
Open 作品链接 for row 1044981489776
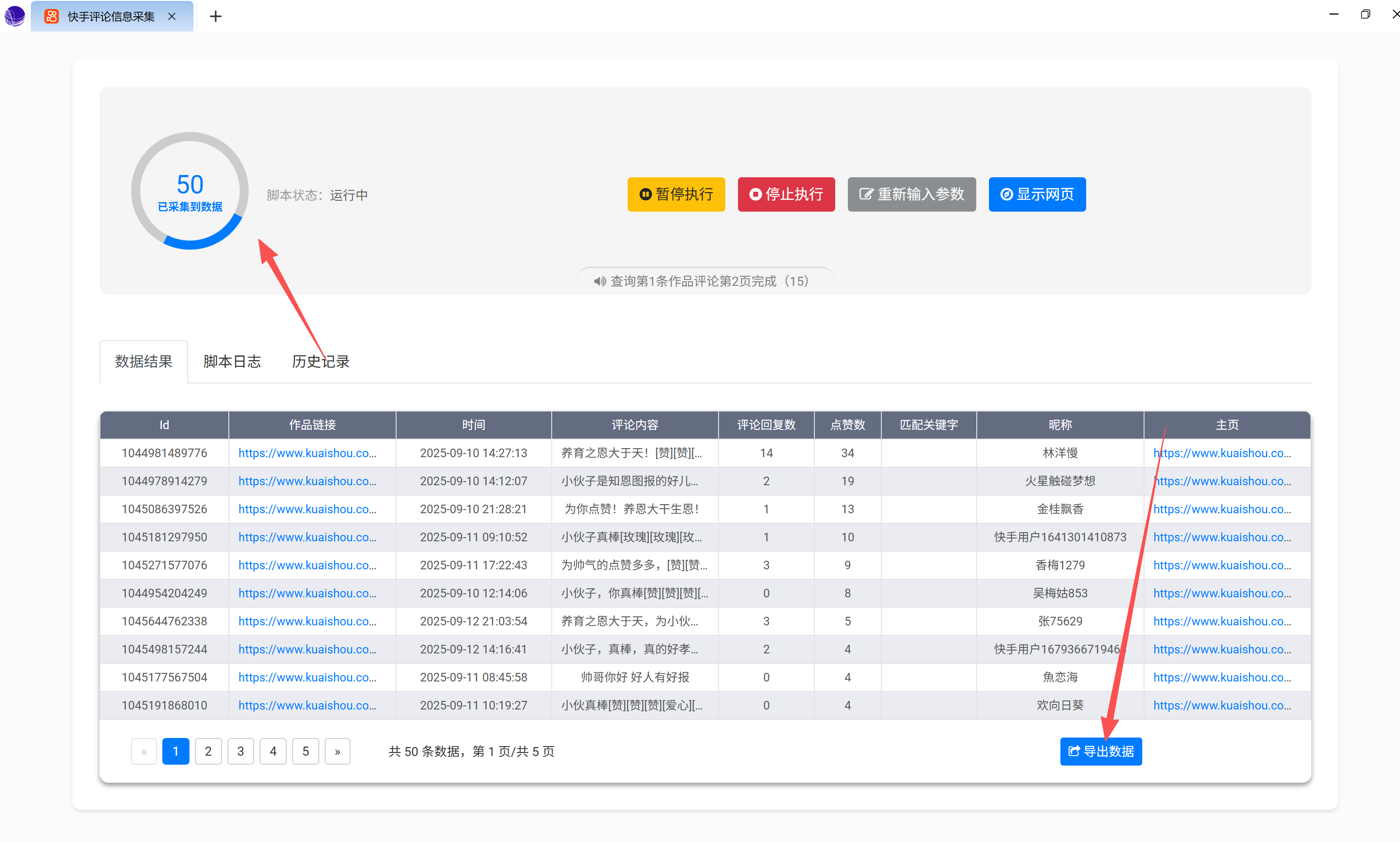[x=307, y=453]
